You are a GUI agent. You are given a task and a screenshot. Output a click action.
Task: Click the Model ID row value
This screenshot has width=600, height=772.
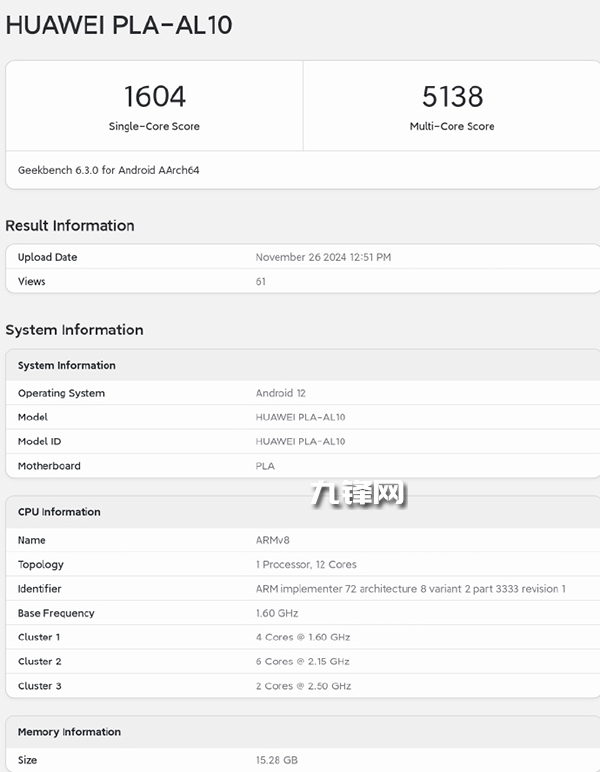300,441
